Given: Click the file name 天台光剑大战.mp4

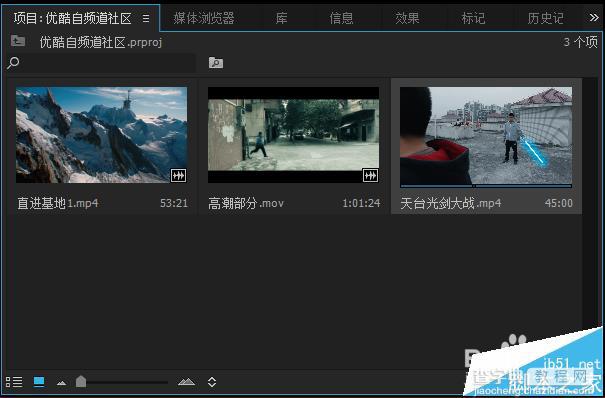Looking at the screenshot, I should tap(451, 203).
